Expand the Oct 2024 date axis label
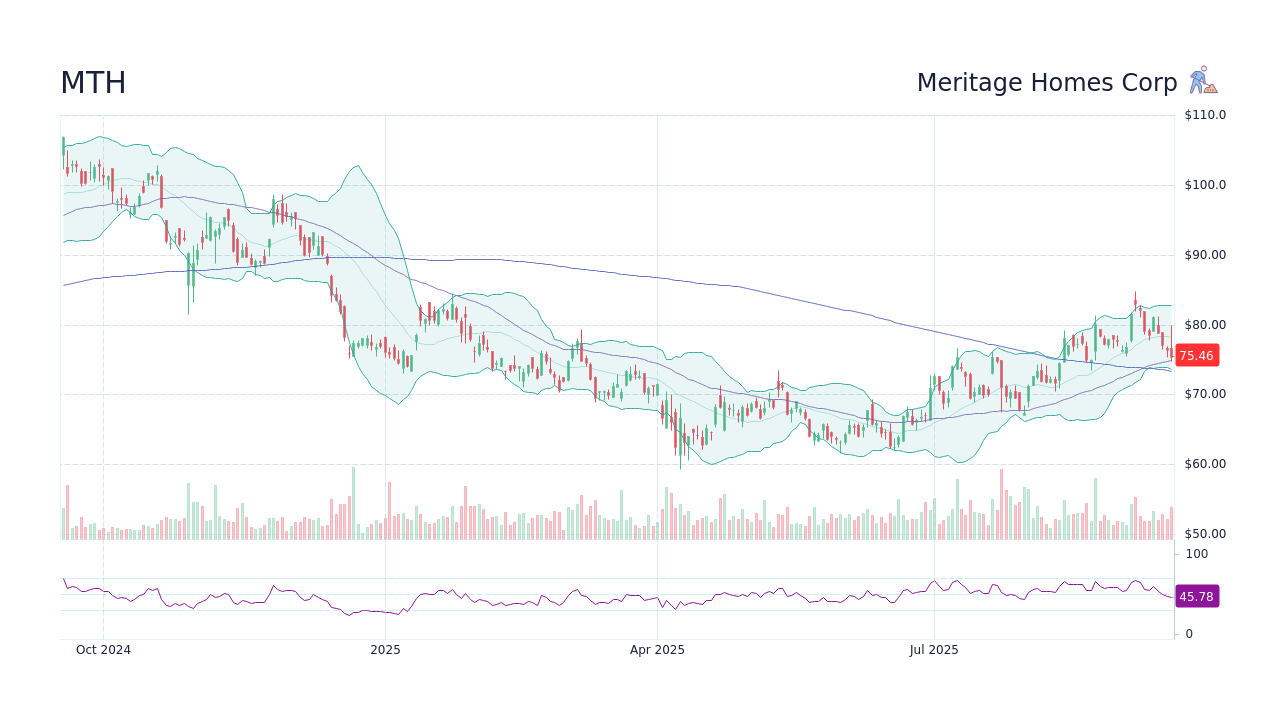Viewport: 1280px width, 720px height. point(104,649)
